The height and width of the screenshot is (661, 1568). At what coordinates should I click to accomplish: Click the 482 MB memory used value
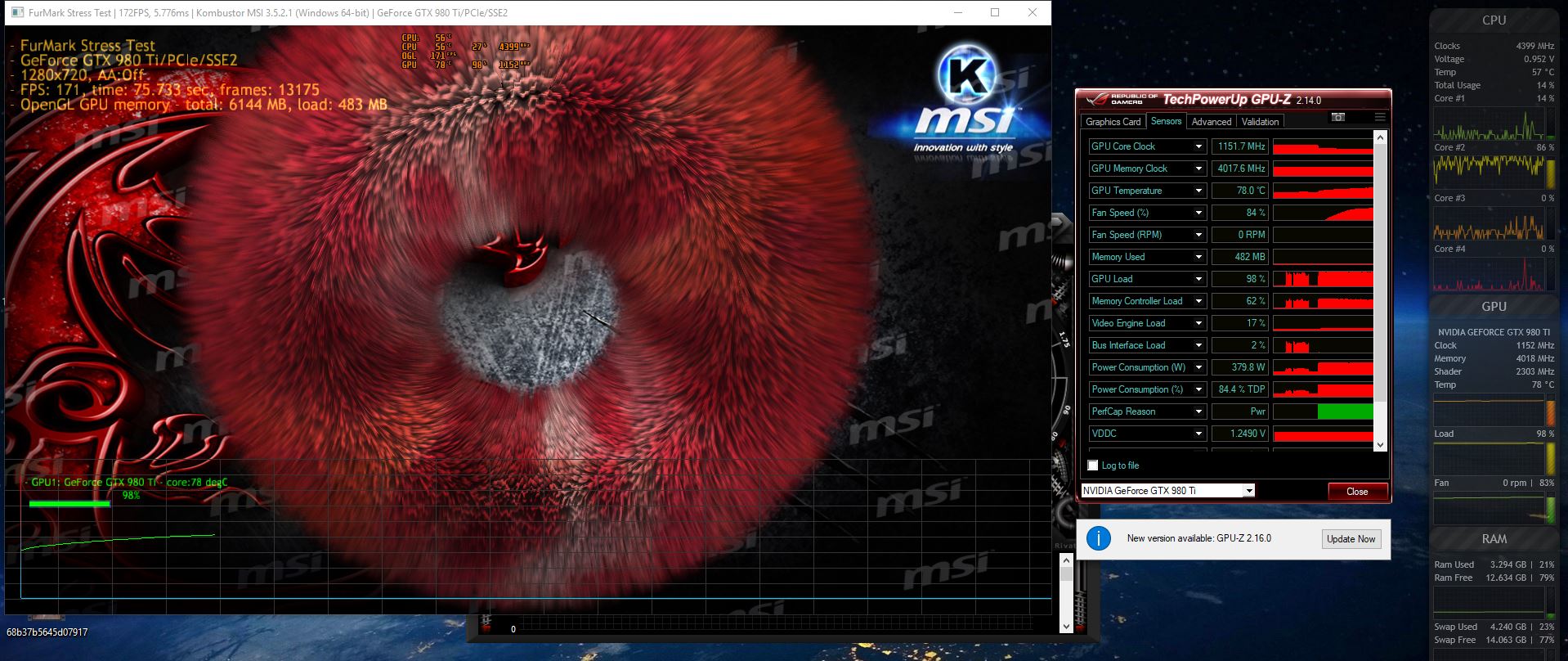1240,257
